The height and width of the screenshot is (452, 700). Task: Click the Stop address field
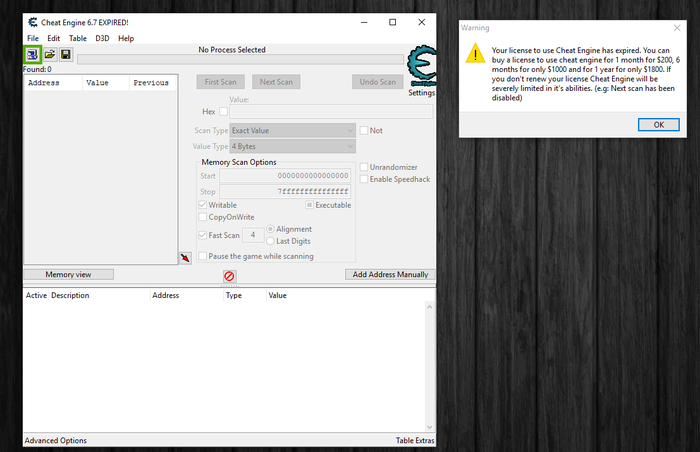click(285, 191)
